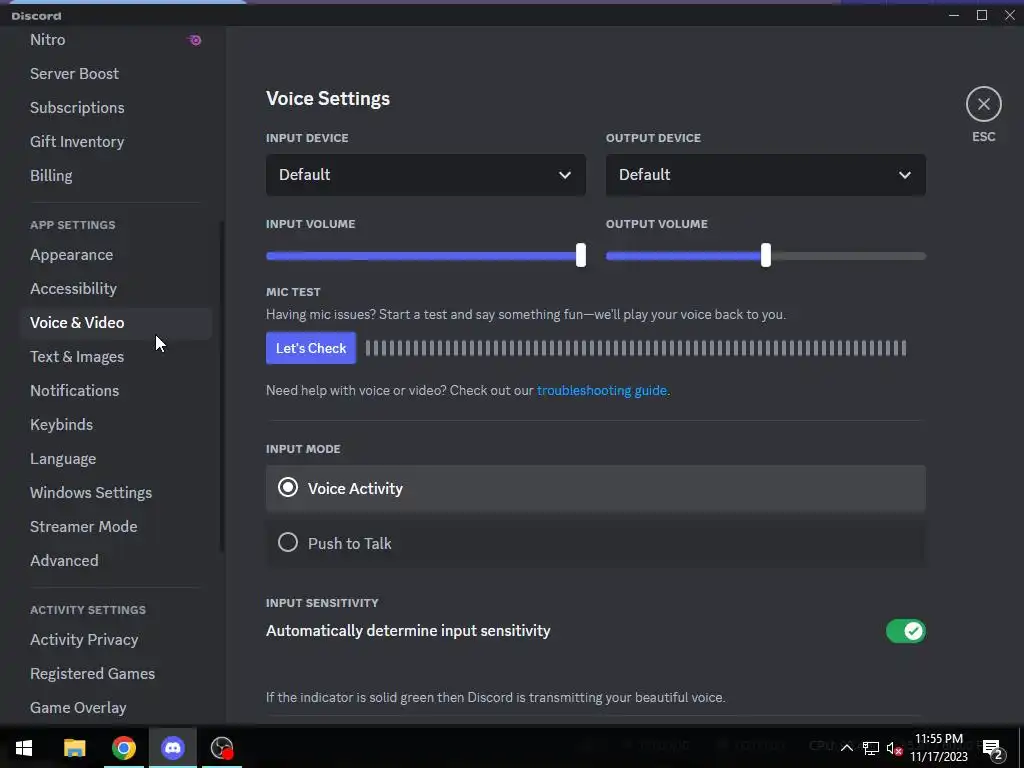Close settings with the ESC circle icon

[984, 104]
